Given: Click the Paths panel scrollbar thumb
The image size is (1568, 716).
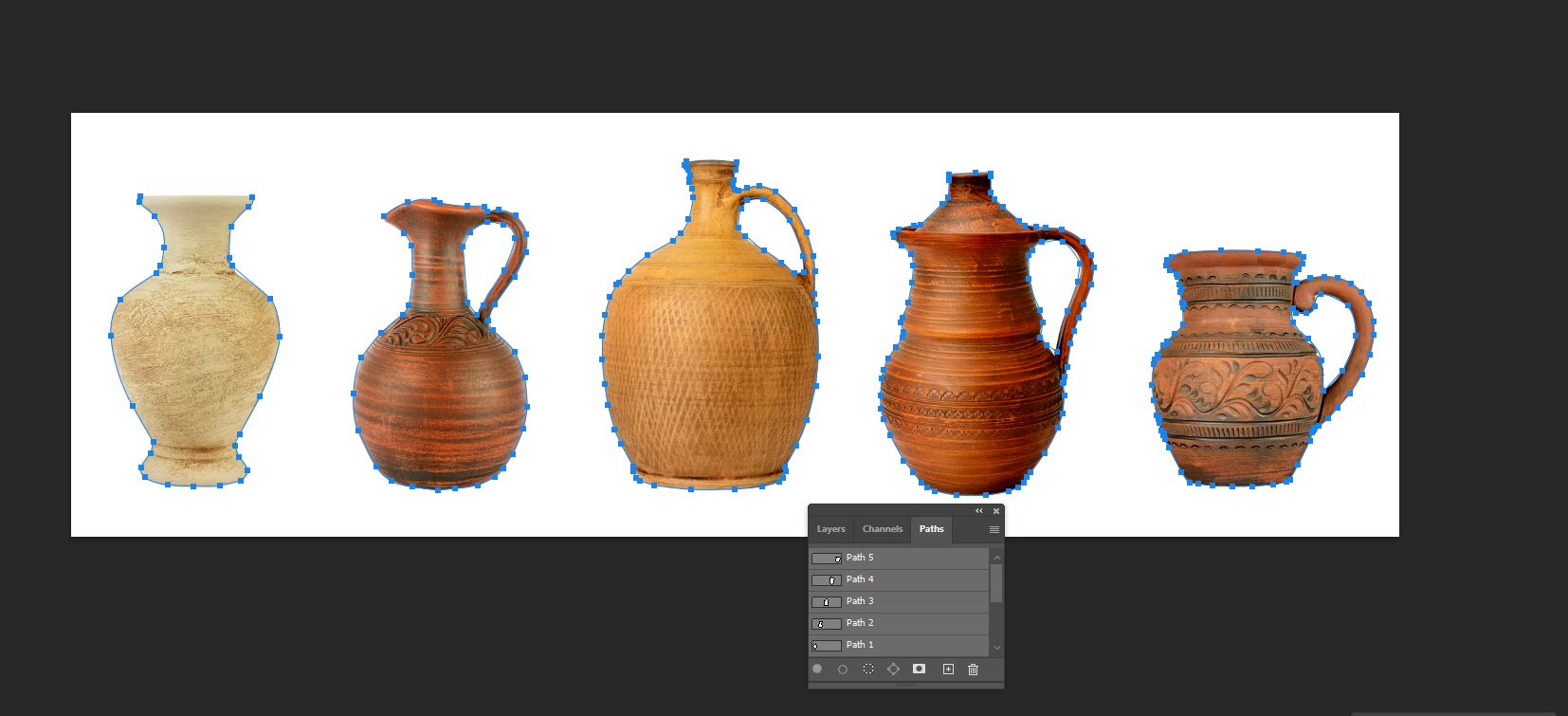Looking at the screenshot, I should [x=996, y=582].
